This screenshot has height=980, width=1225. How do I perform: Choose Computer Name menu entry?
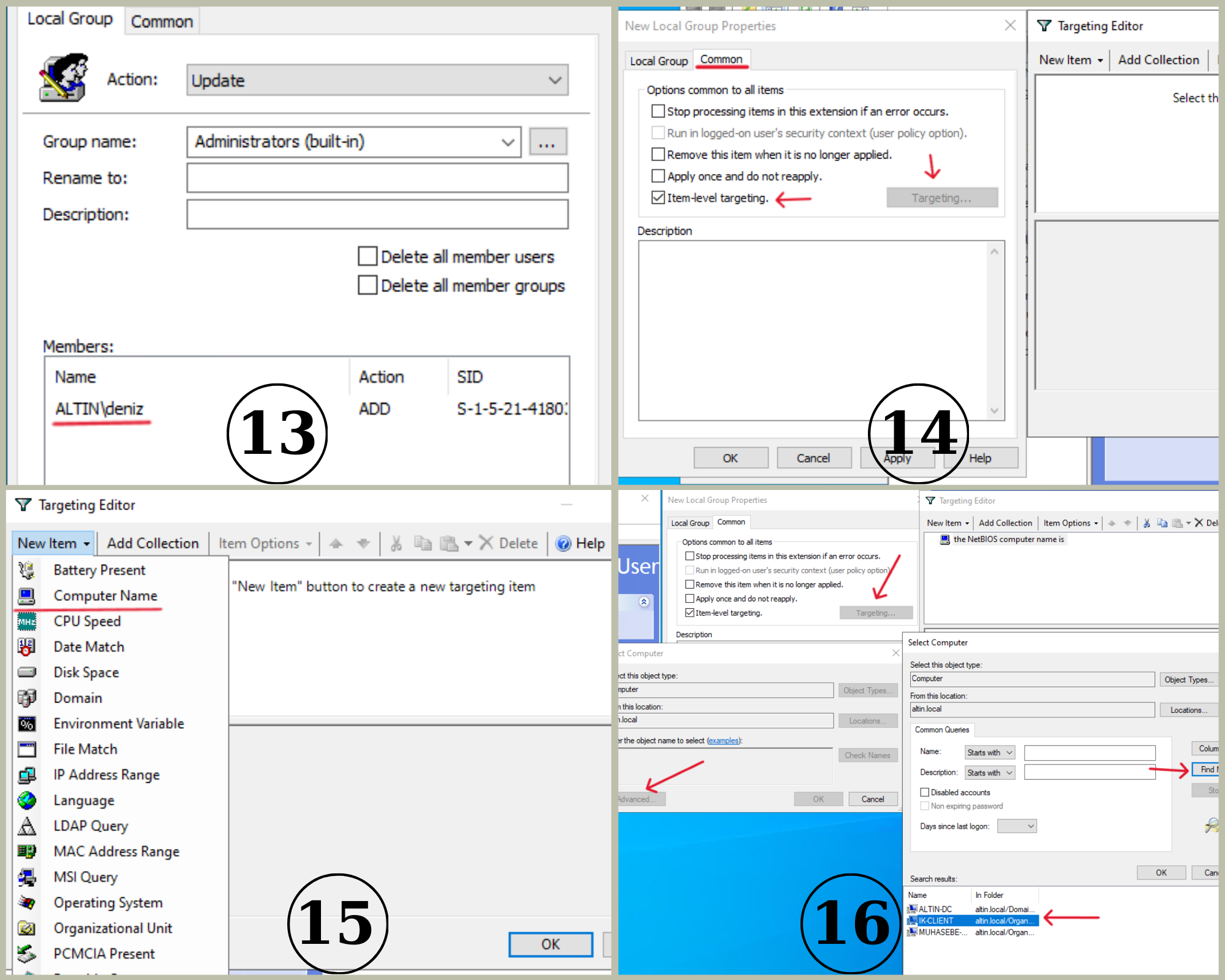tap(105, 596)
